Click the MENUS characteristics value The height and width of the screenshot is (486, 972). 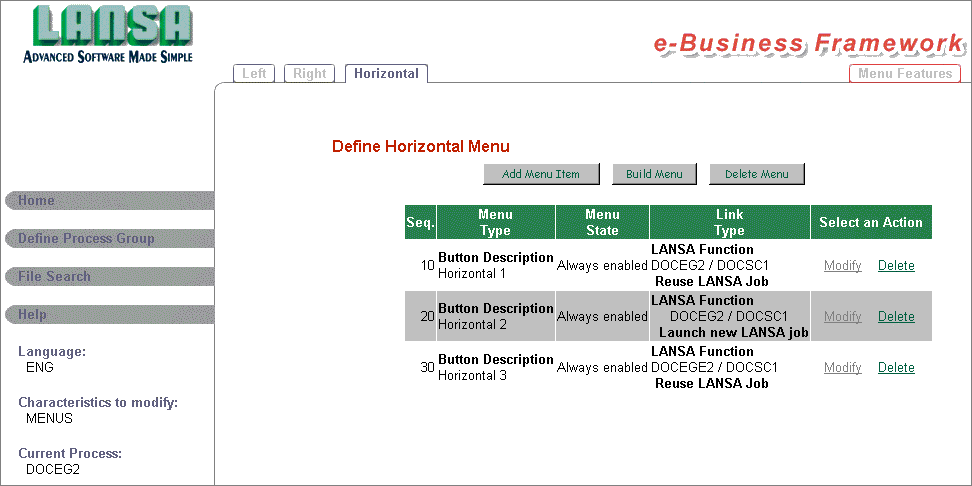coord(49,418)
